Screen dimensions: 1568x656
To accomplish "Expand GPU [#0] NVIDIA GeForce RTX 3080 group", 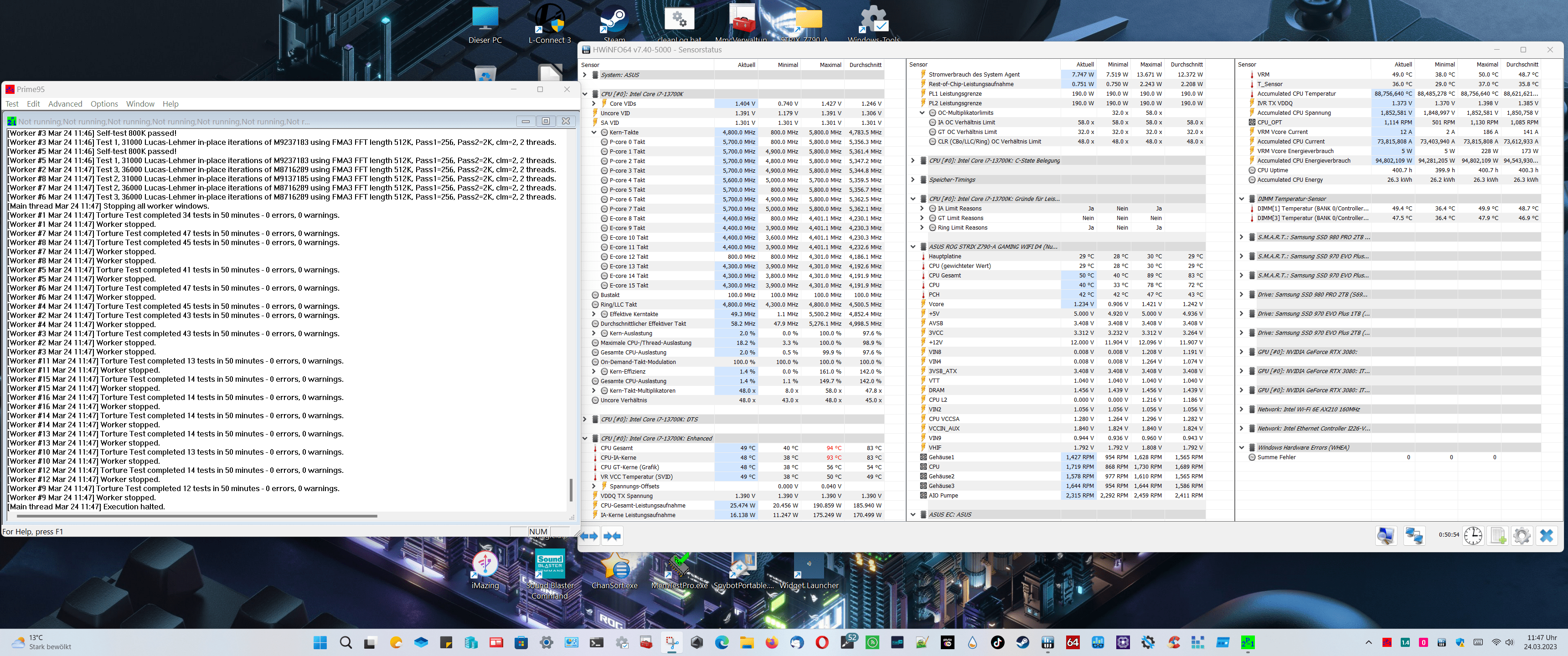I will [1242, 352].
